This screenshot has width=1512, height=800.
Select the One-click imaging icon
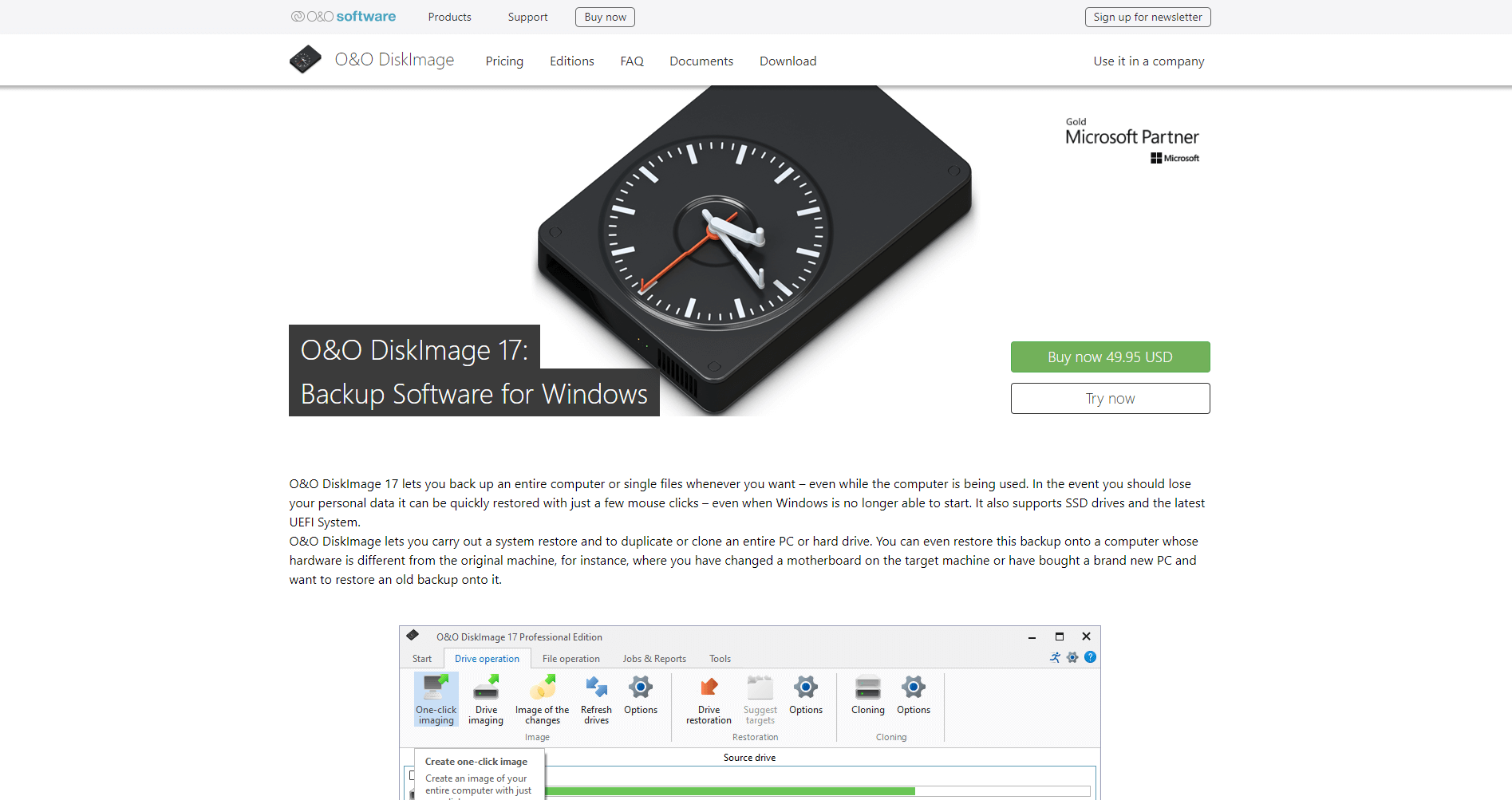[x=436, y=700]
